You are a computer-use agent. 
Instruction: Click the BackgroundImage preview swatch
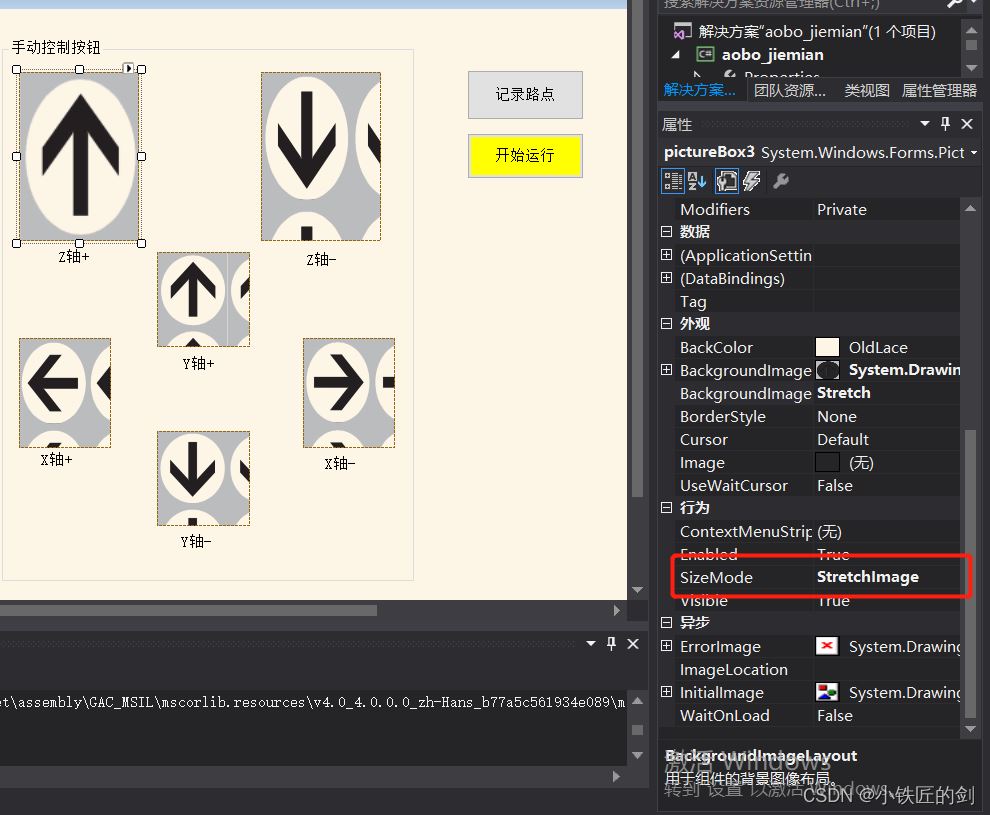[827, 370]
